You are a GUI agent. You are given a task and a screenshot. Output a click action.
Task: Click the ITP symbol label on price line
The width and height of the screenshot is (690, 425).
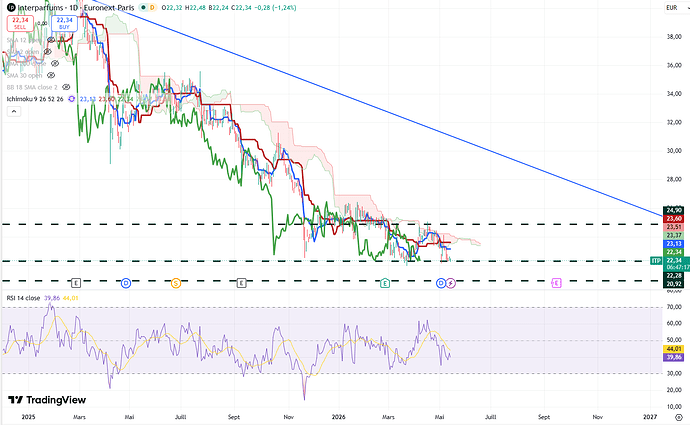(656, 261)
